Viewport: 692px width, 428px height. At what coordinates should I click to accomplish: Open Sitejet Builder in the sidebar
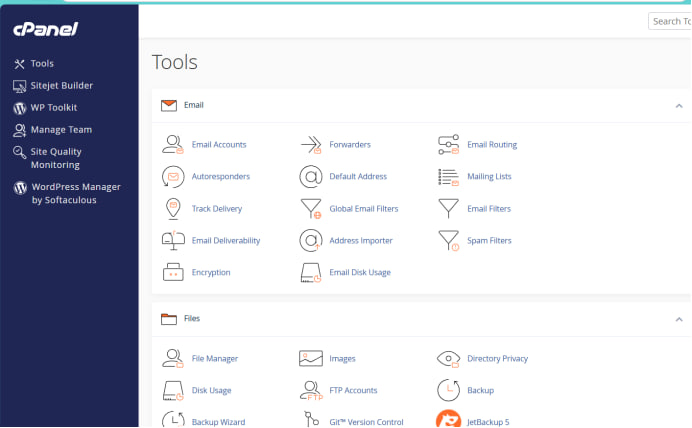53,86
